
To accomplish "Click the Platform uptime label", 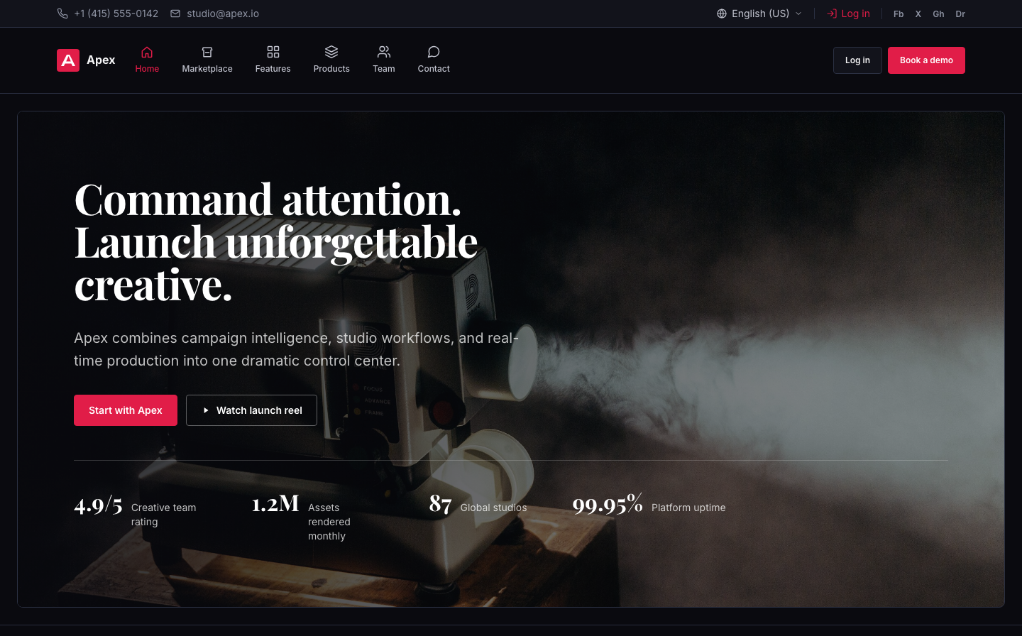I will (688, 508).
